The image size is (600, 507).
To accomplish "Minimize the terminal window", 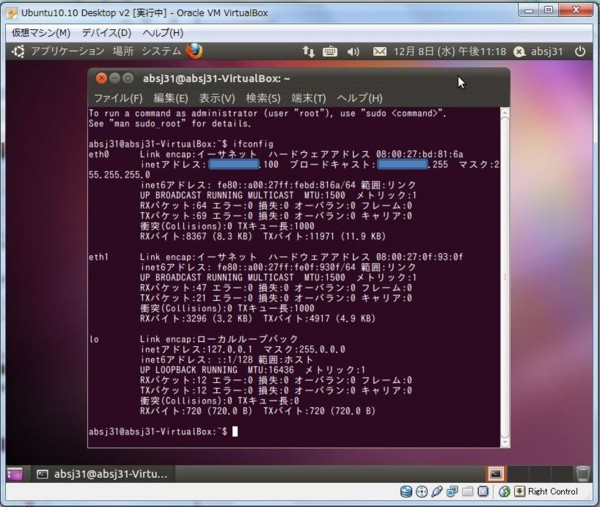I will coord(114,78).
